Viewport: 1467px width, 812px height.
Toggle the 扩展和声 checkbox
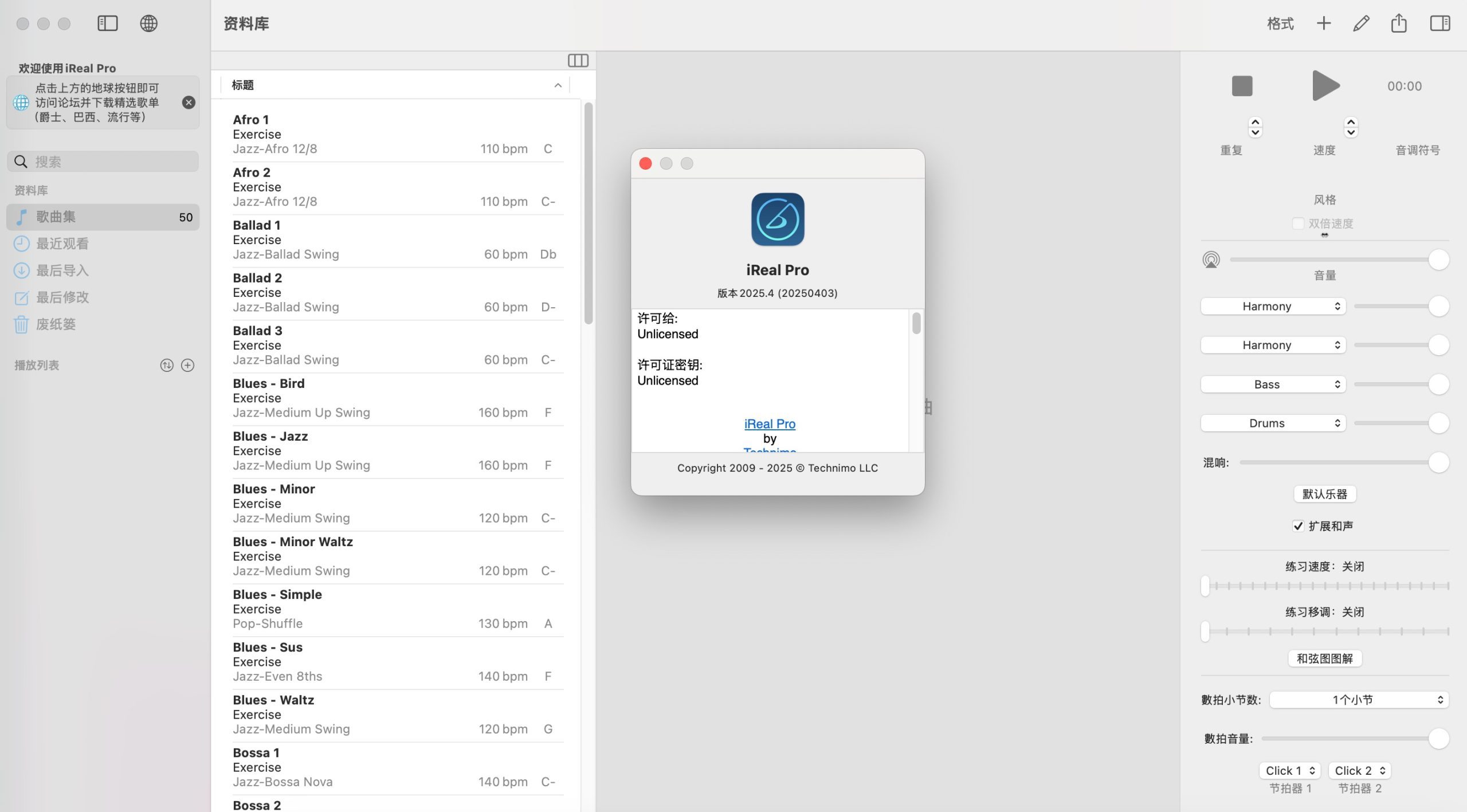click(x=1298, y=526)
